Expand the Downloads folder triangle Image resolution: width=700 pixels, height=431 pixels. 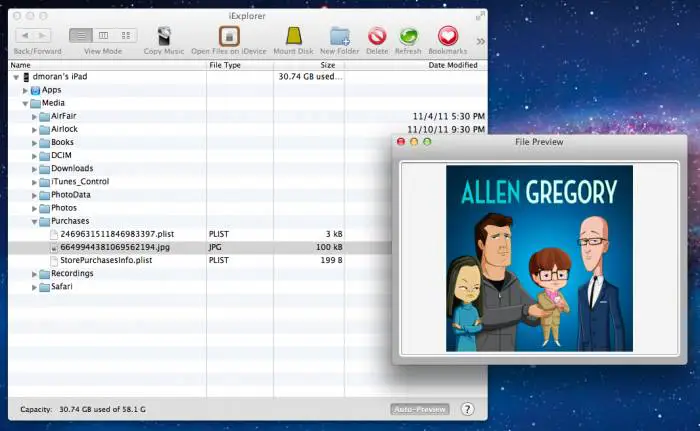click(x=34, y=169)
